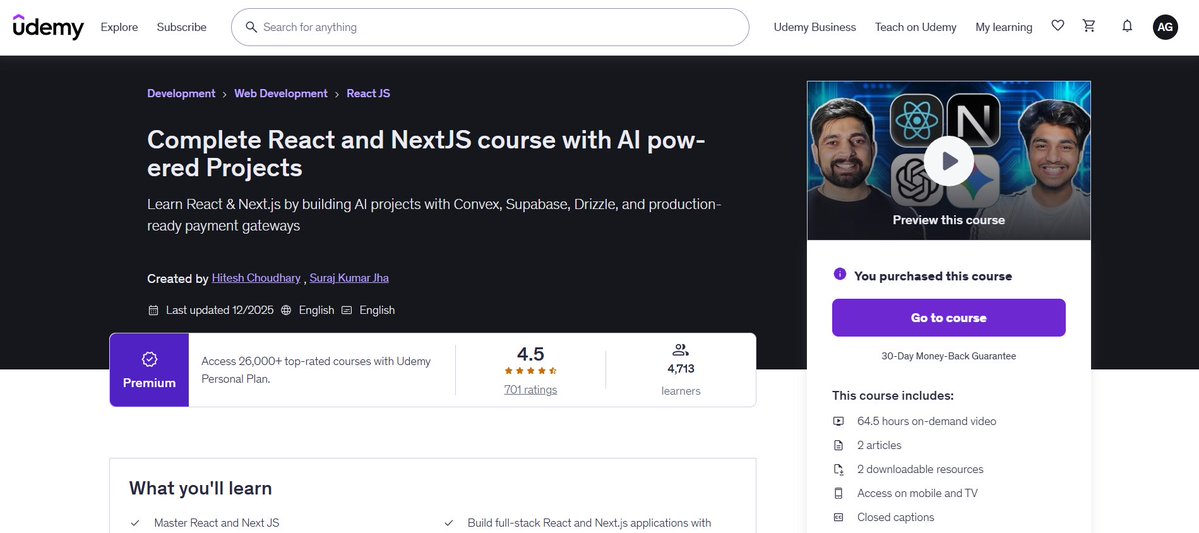Click This course includes heading
This screenshot has width=1199, height=533.
[x=893, y=396]
